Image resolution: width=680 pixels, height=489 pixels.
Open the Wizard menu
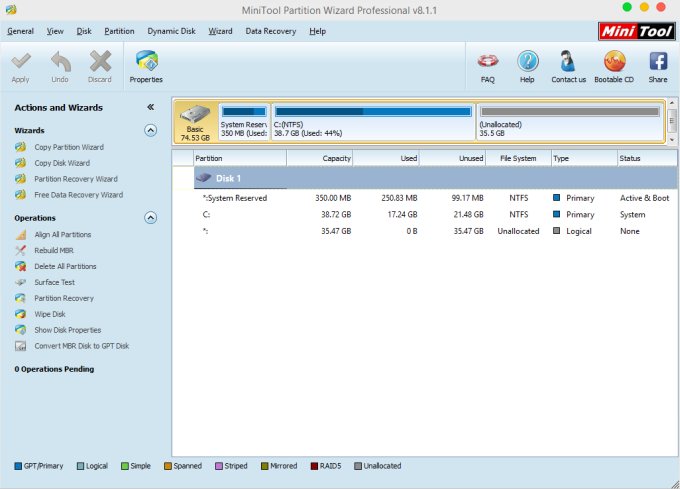click(220, 31)
